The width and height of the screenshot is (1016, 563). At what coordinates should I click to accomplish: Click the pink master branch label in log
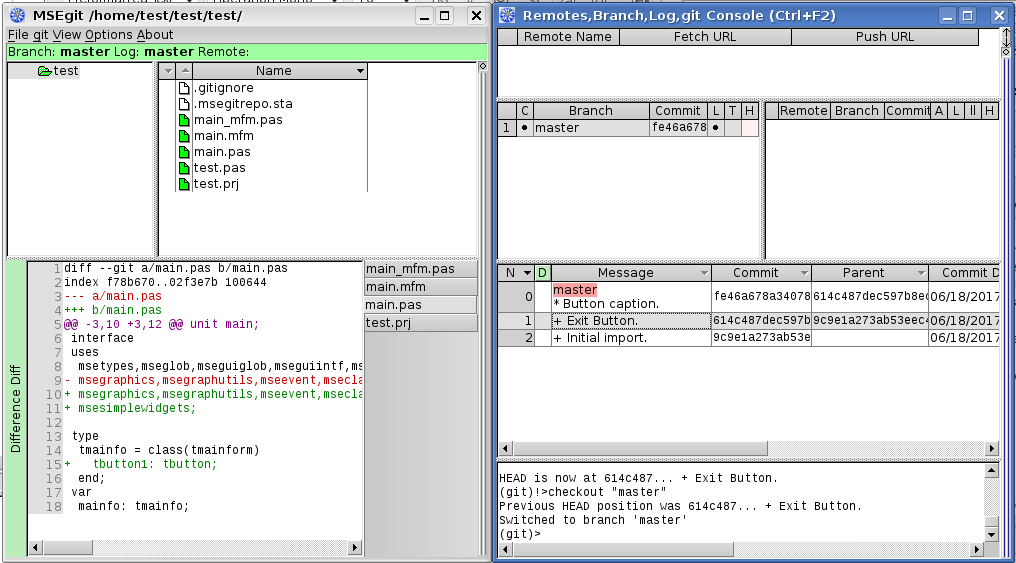[575, 290]
